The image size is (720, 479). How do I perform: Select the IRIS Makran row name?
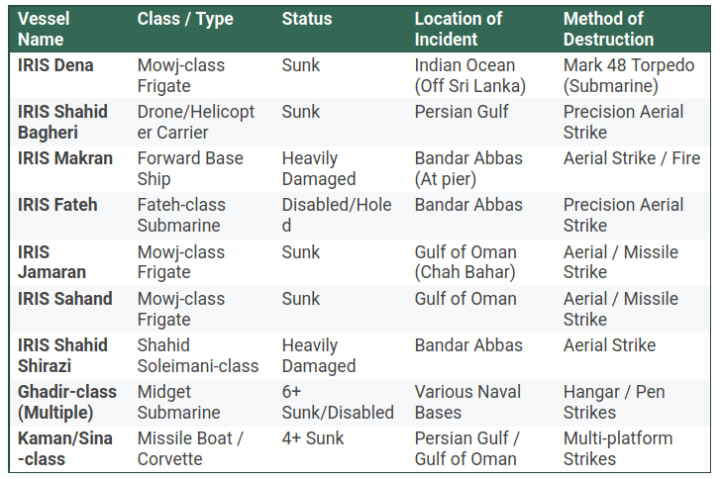coord(65,158)
